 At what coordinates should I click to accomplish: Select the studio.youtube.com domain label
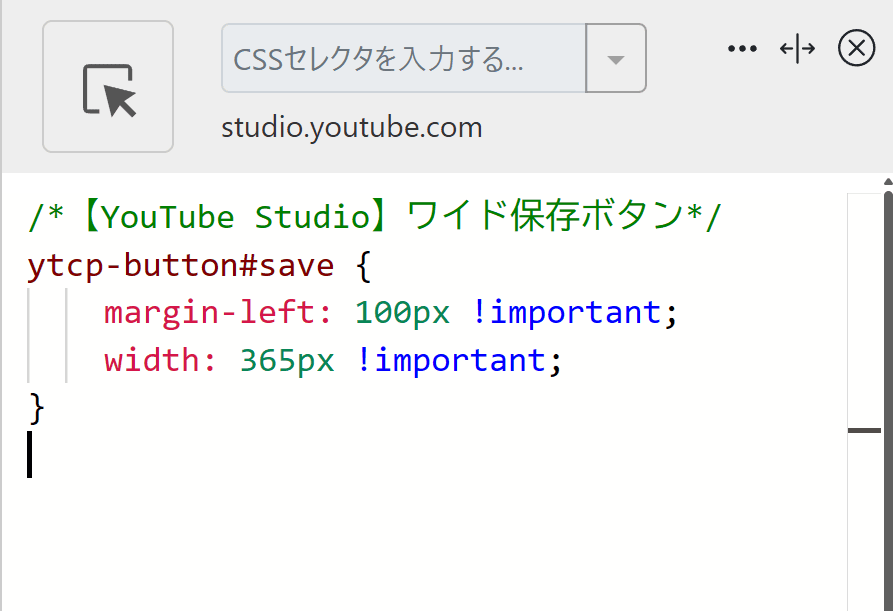click(352, 127)
